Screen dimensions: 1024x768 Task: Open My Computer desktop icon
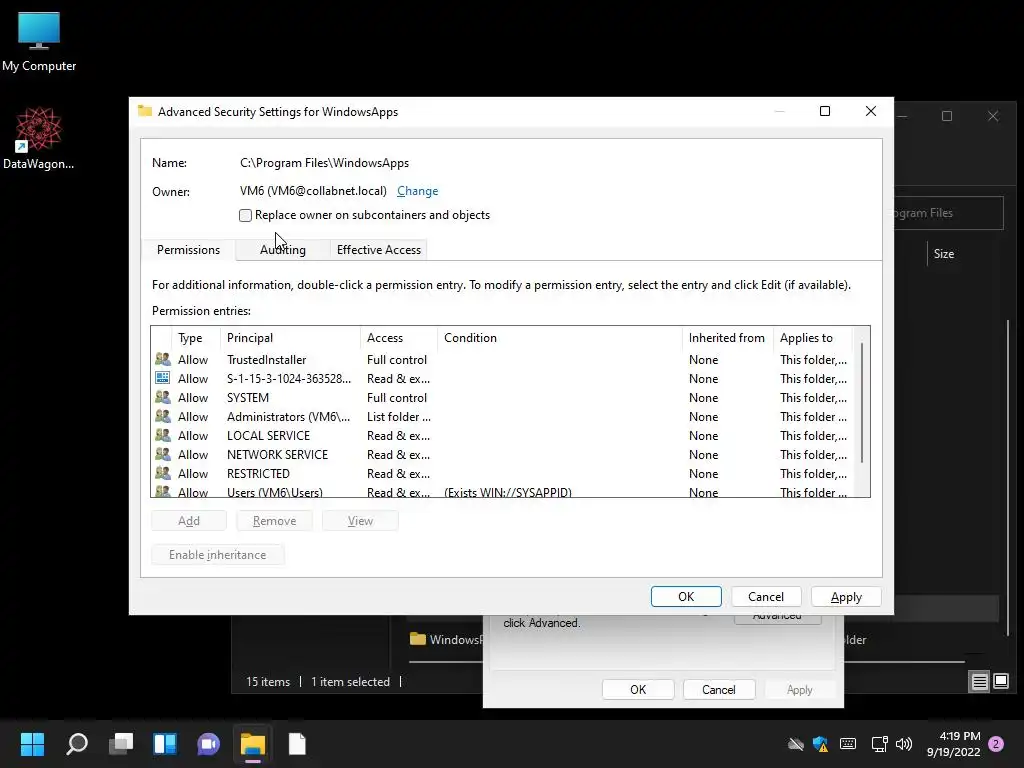[x=39, y=41]
